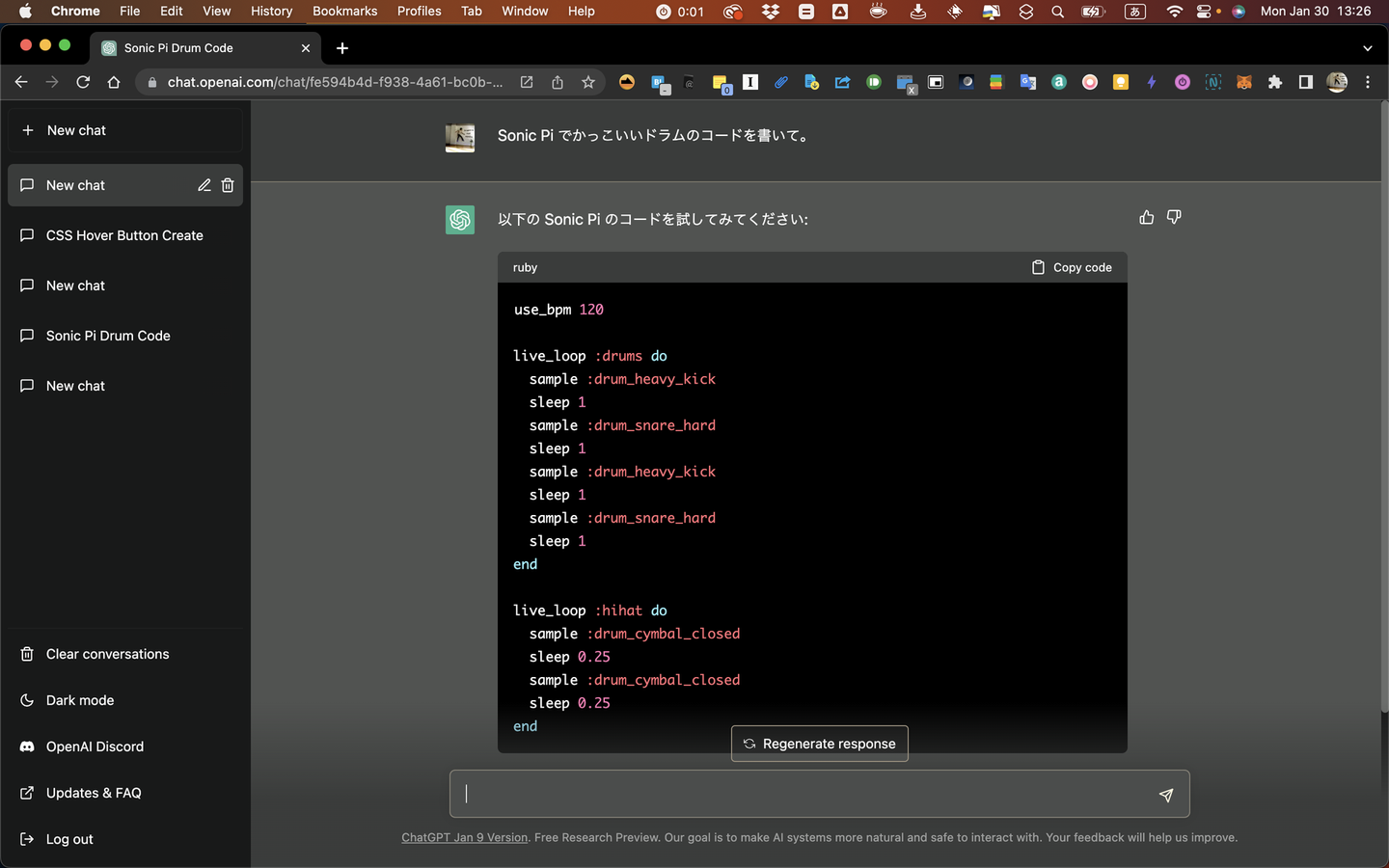Click Copy code button
This screenshot has width=1389, height=868.
pyautogui.click(x=1072, y=267)
